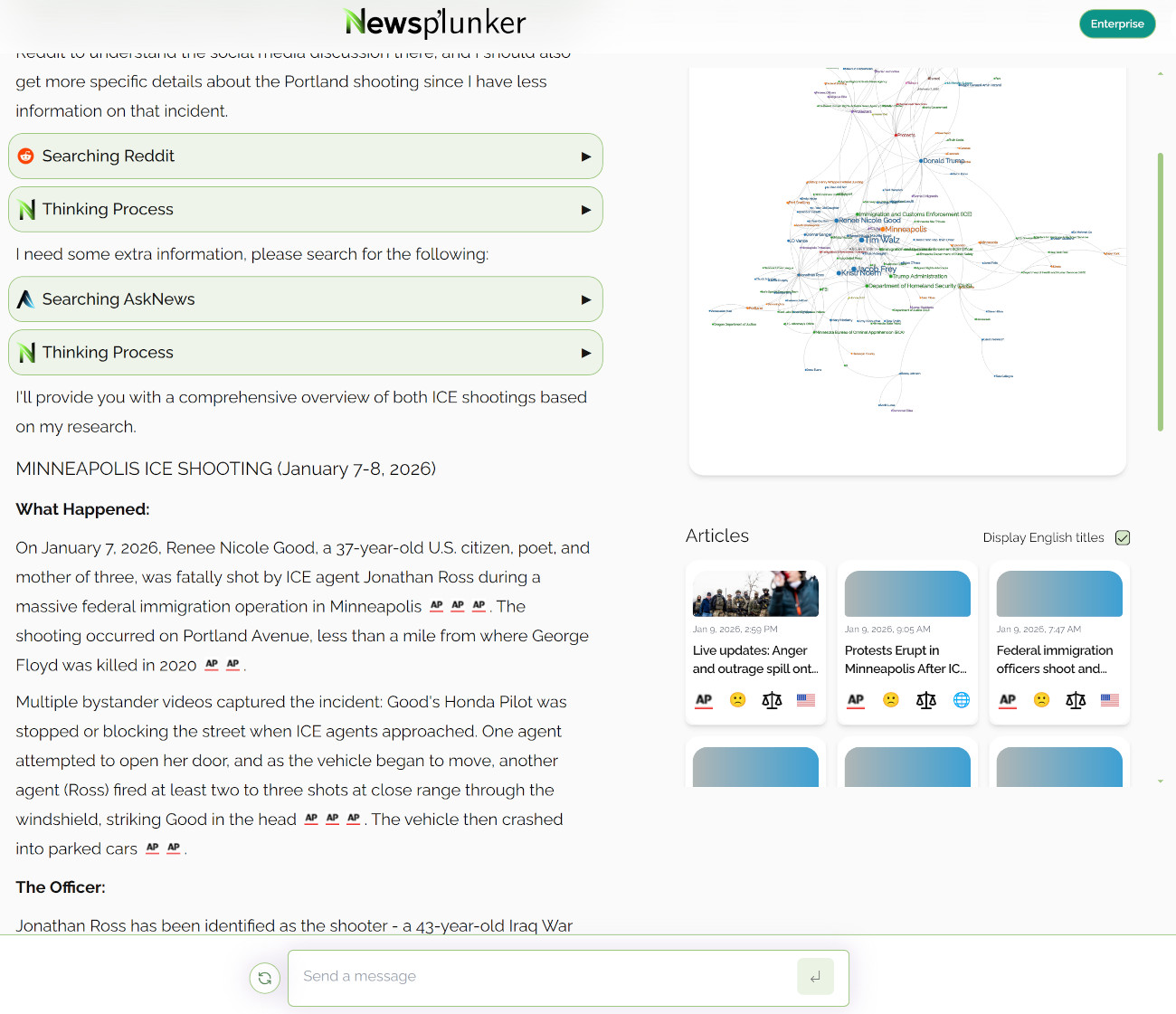Click the 'MINNEAPOLIS ICE SHOOTING' heading
Screen dimensions: 1176x1014
pyautogui.click(x=226, y=469)
